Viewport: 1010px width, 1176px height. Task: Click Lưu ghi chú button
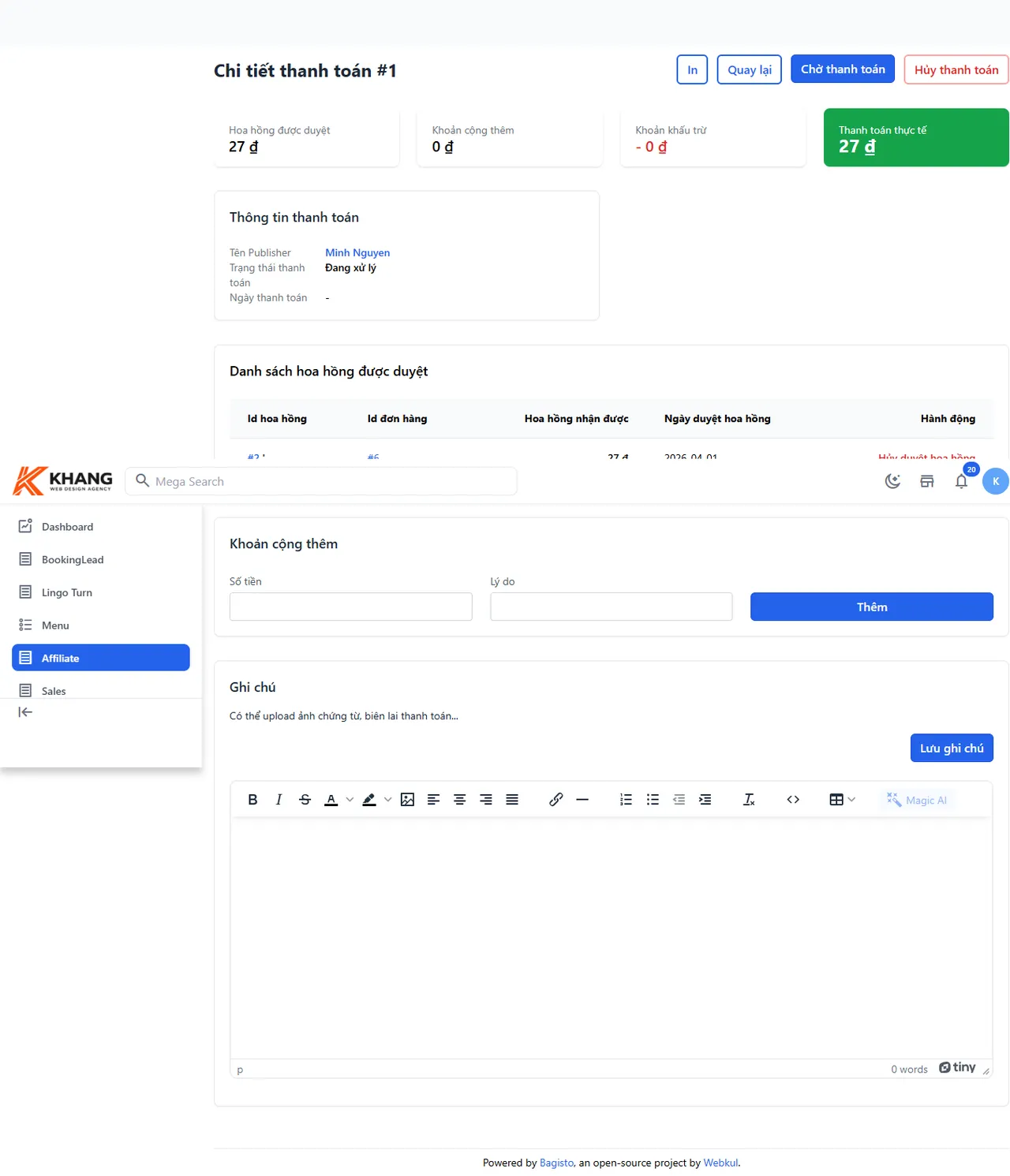952,748
